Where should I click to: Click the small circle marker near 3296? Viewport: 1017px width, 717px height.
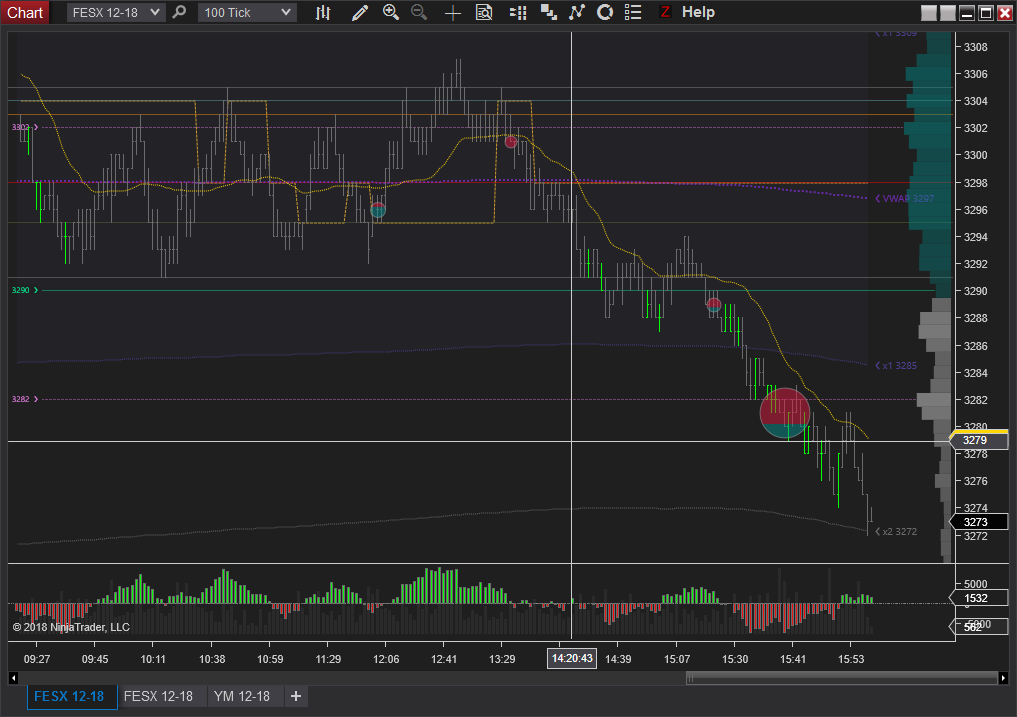pyautogui.click(x=378, y=210)
